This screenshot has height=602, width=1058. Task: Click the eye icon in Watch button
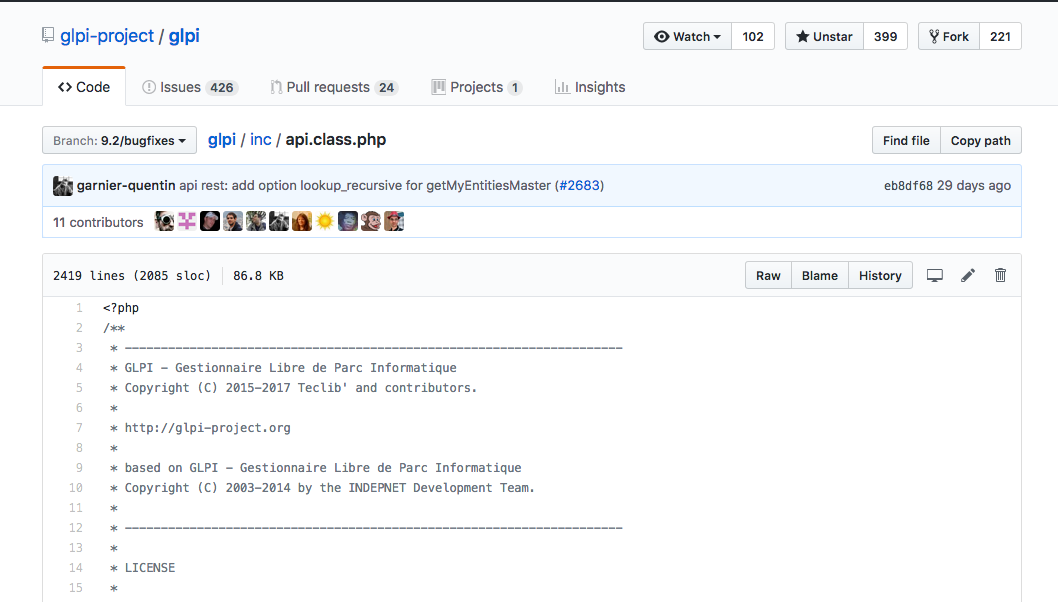click(x=662, y=36)
